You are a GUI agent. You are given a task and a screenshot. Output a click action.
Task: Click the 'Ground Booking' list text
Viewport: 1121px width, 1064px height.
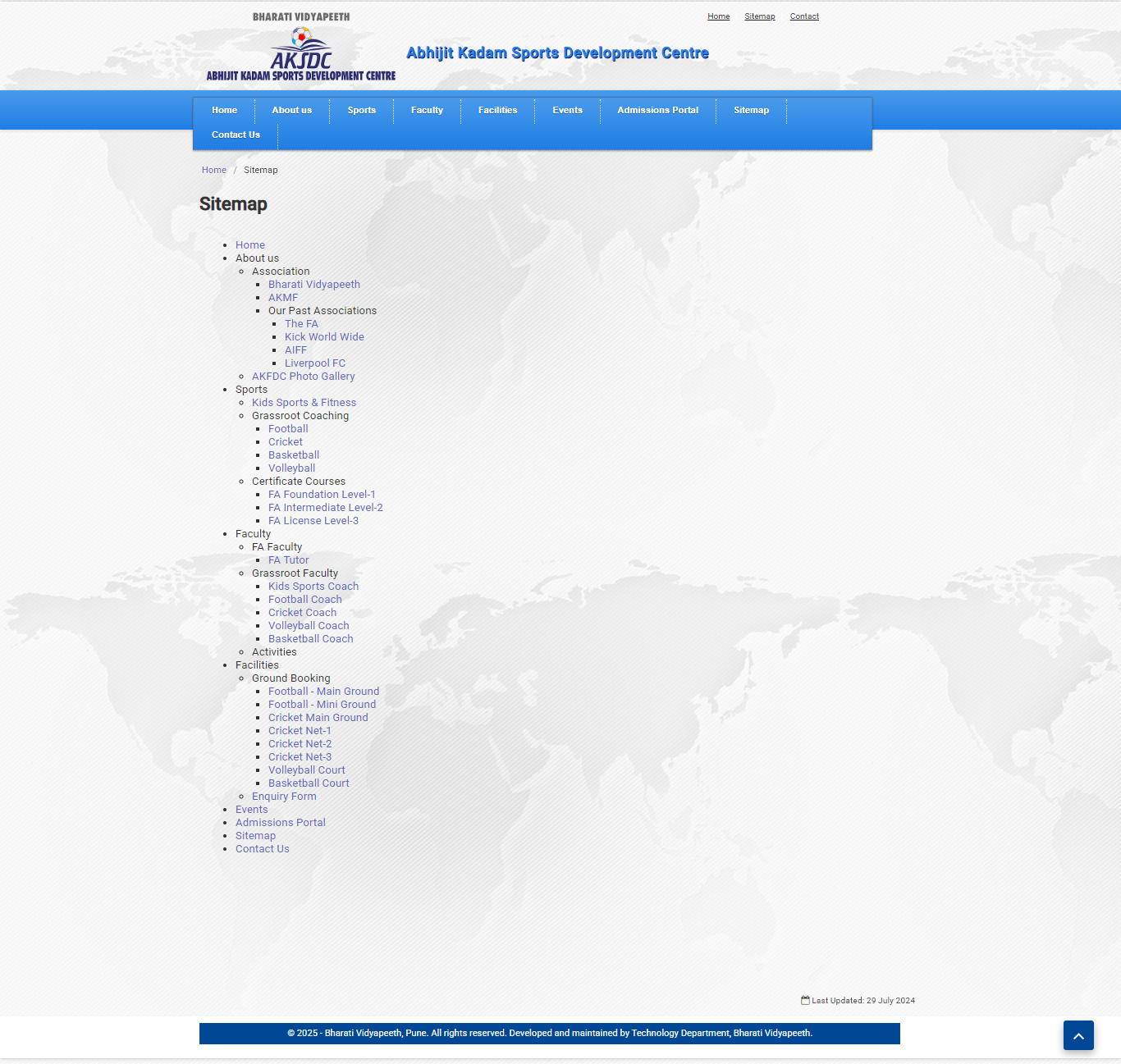pyautogui.click(x=291, y=678)
